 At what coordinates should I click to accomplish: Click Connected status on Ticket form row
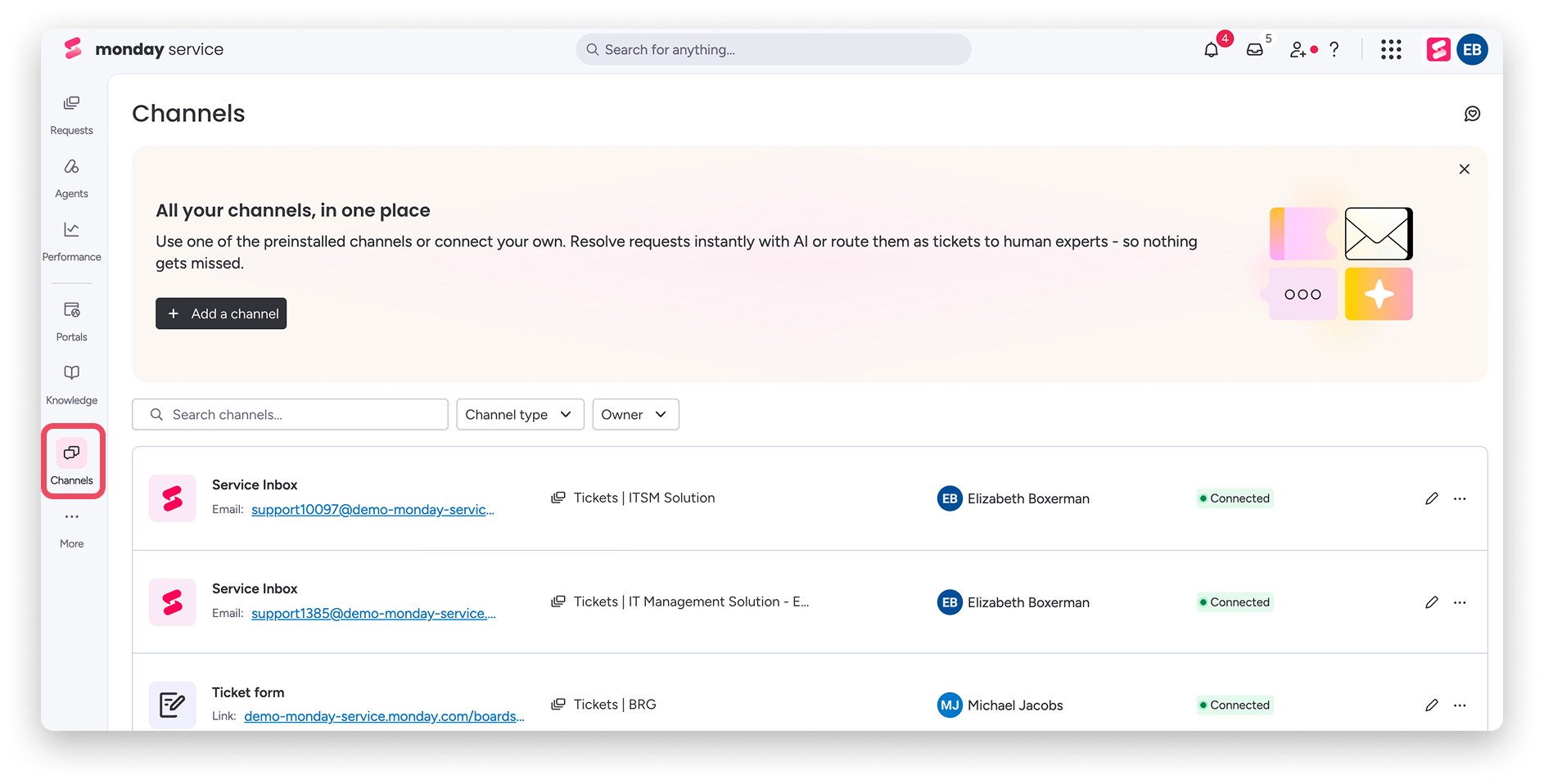point(1235,705)
